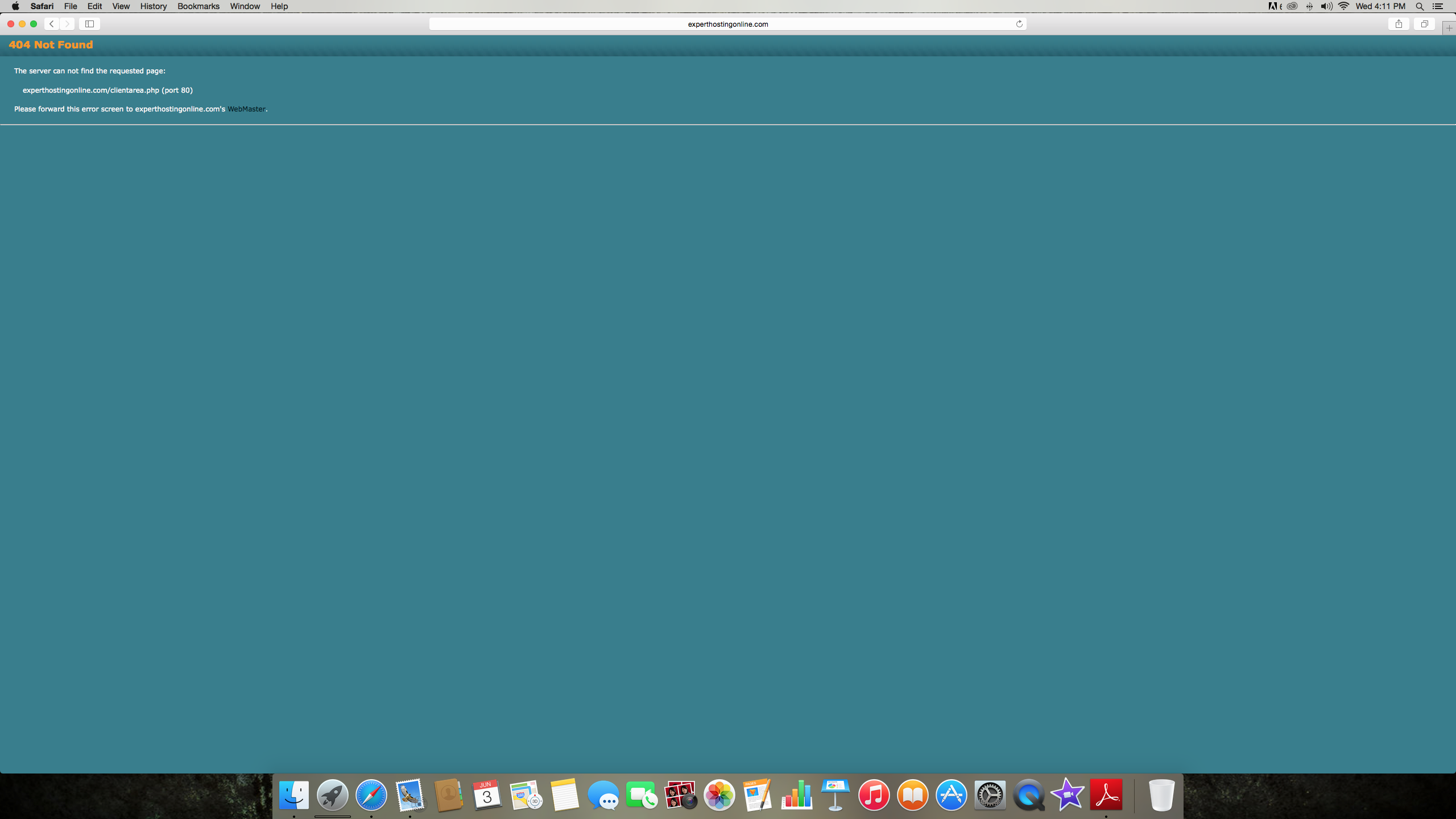Click the green full screen button
Viewport: 1456px width, 819px height.
[x=34, y=24]
